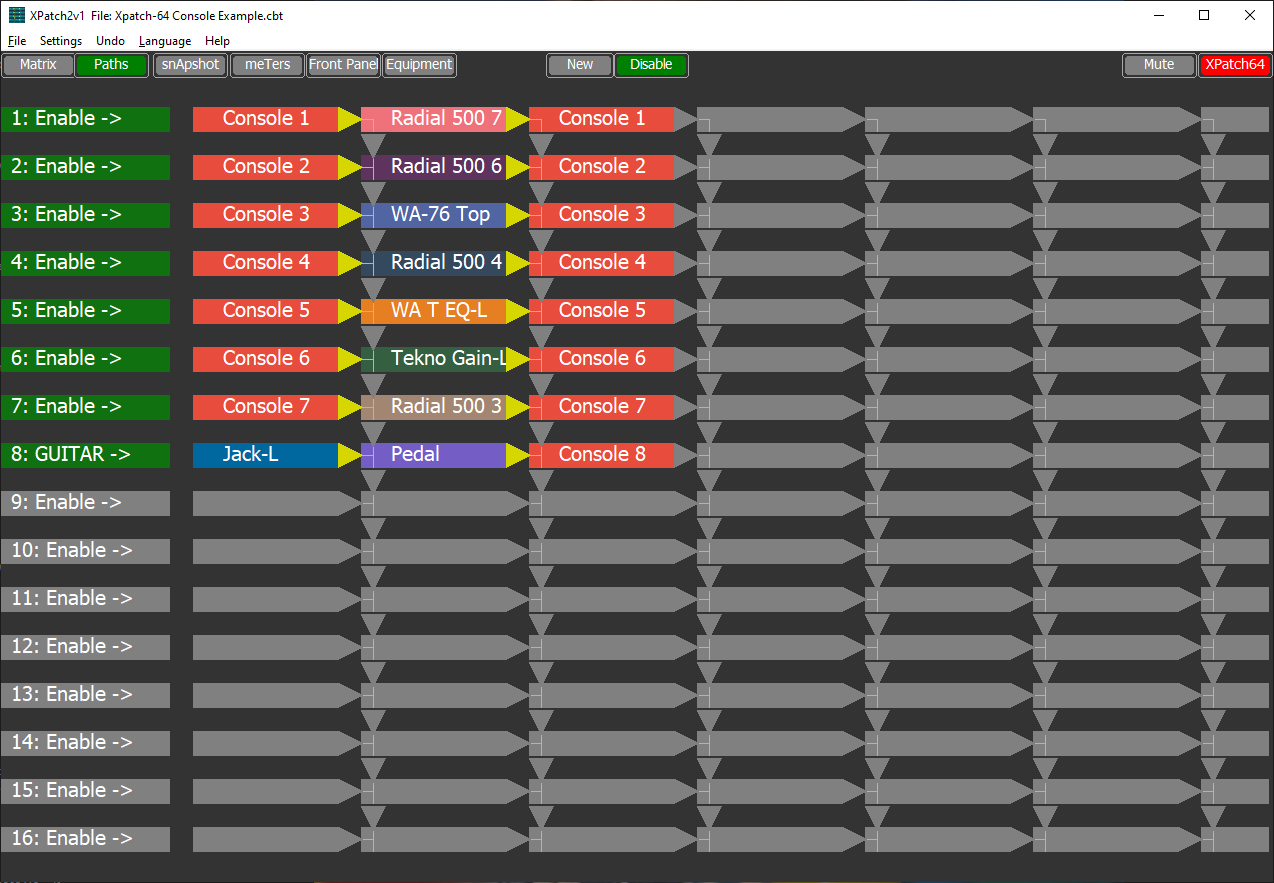Enable path 10
Screen dimensions: 1274x883
pyautogui.click(x=85, y=551)
